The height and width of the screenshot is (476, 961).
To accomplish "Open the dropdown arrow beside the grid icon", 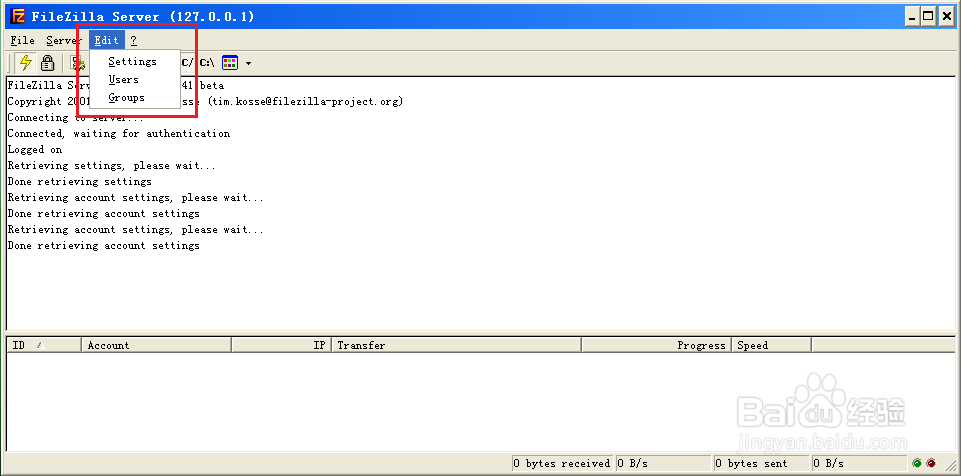I will [248, 63].
